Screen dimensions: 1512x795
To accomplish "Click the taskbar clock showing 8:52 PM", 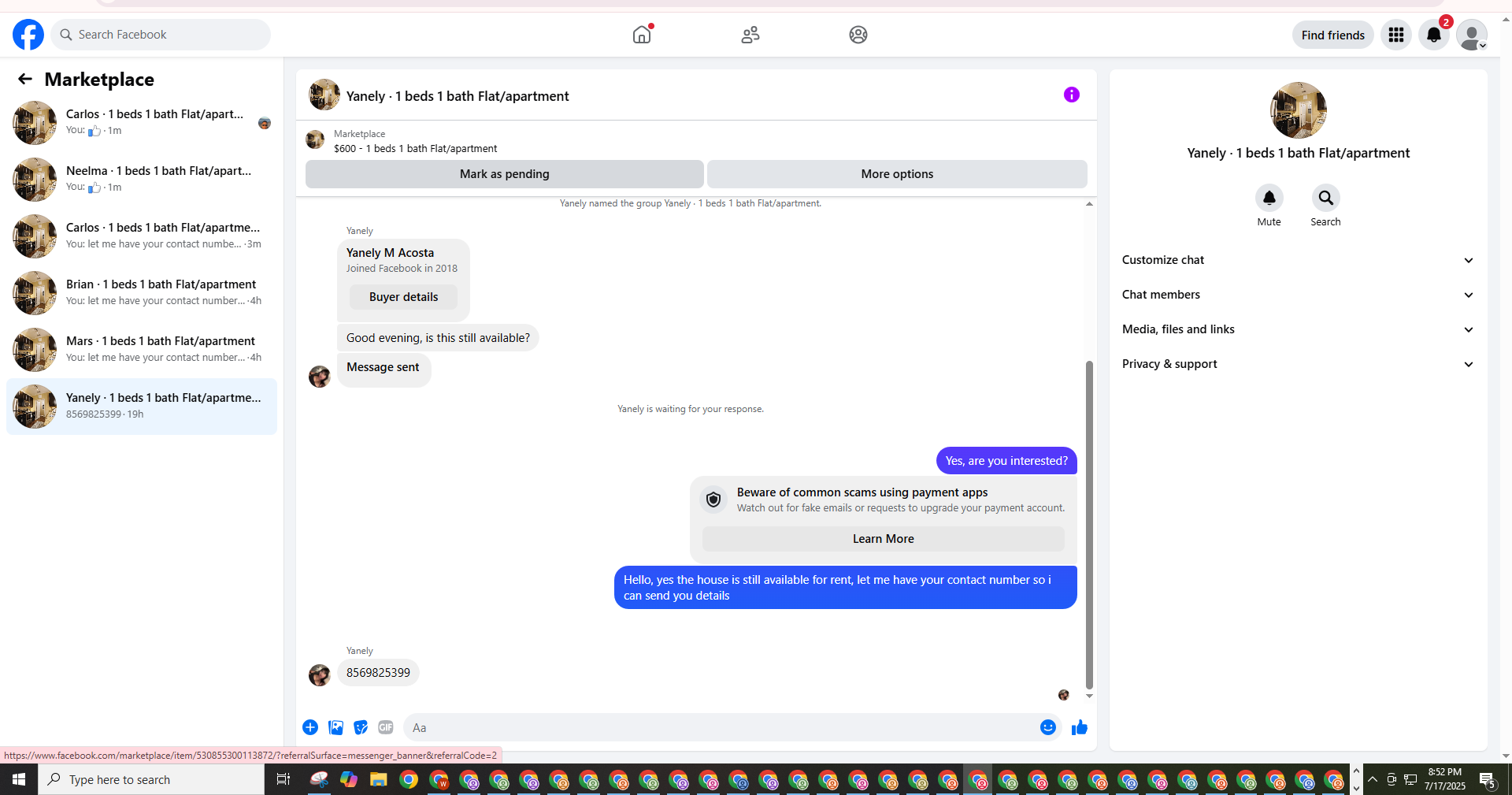I will click(1444, 779).
